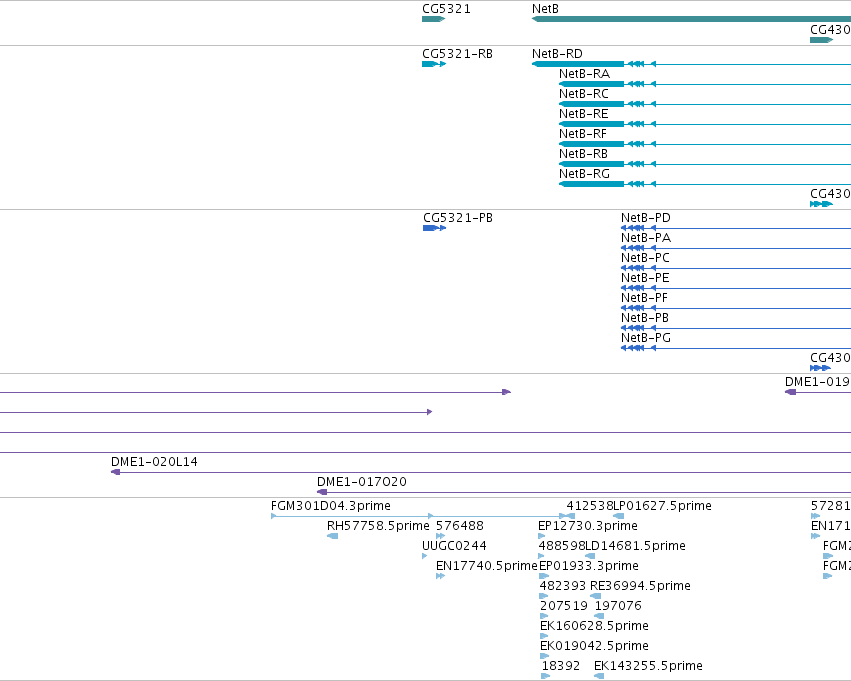Select the NetB-RF transcript exon bar
The height and width of the screenshot is (681, 851).
(x=592, y=144)
